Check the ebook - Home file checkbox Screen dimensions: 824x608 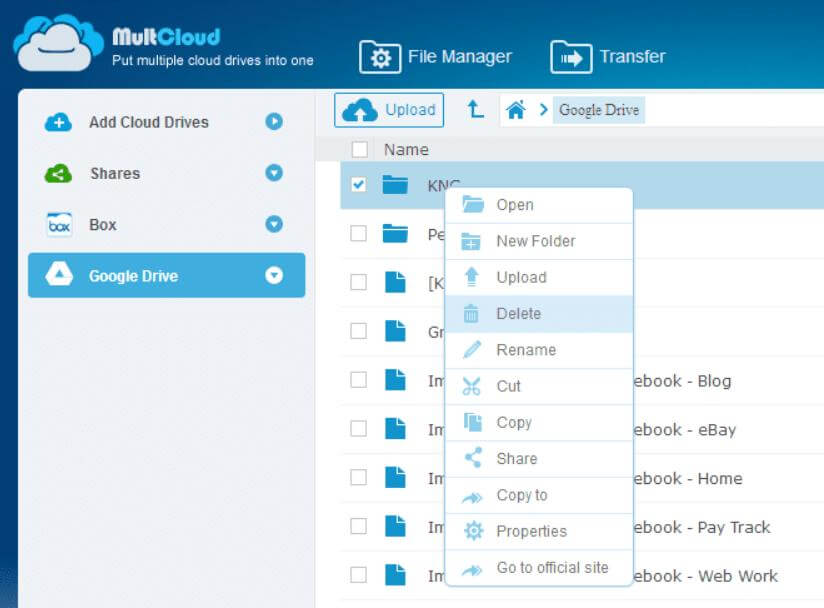coord(358,478)
